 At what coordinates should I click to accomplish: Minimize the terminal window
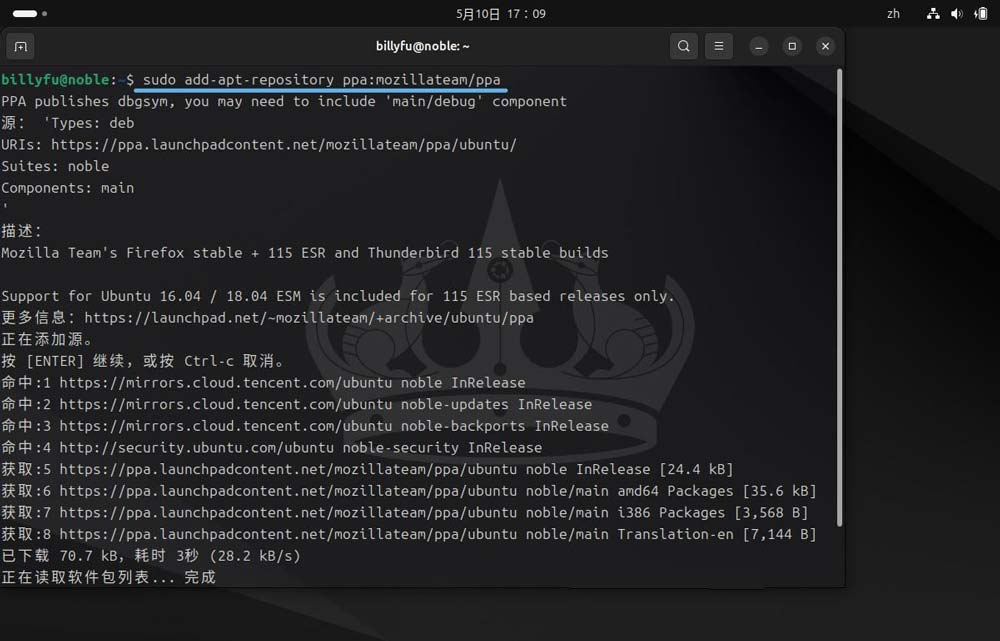759,46
